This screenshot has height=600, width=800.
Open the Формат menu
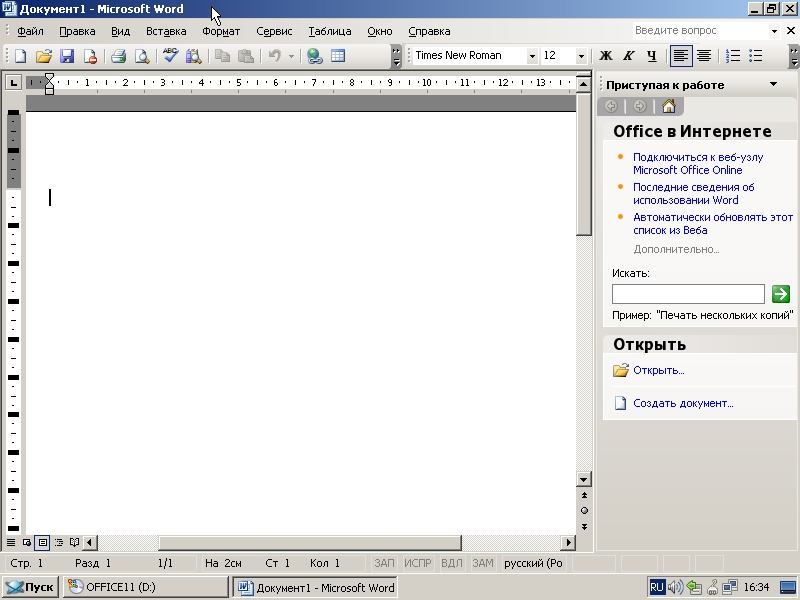point(221,31)
